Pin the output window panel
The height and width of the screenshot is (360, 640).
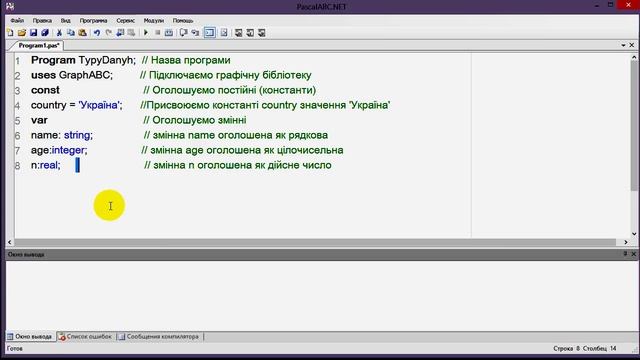pos(625,254)
